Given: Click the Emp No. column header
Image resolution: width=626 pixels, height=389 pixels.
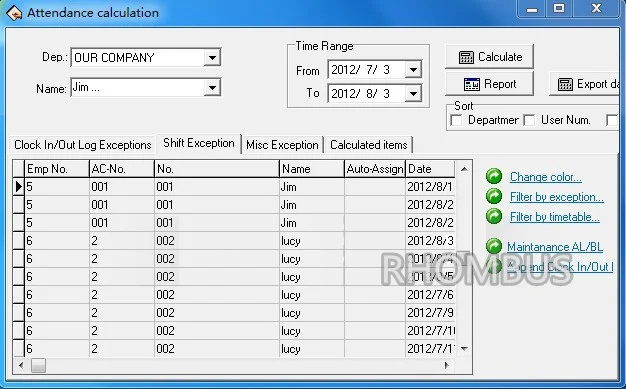Looking at the screenshot, I should (57, 169).
